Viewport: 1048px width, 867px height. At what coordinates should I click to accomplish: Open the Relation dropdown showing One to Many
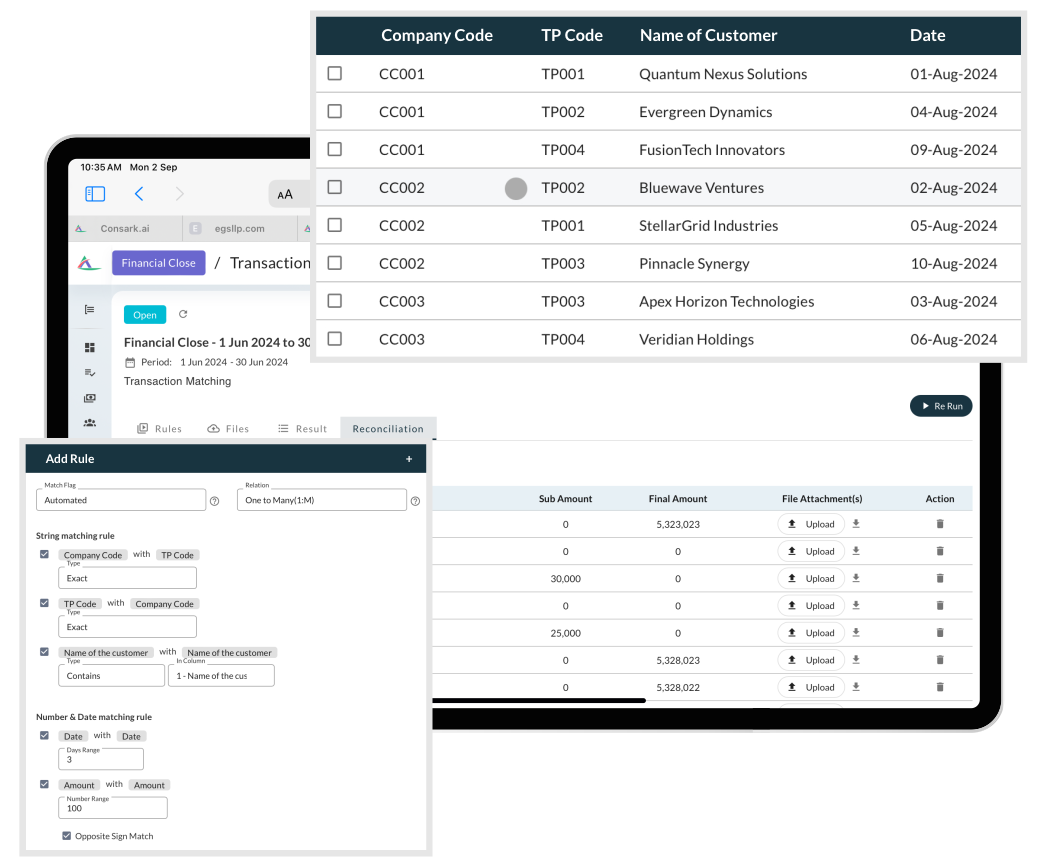321,500
